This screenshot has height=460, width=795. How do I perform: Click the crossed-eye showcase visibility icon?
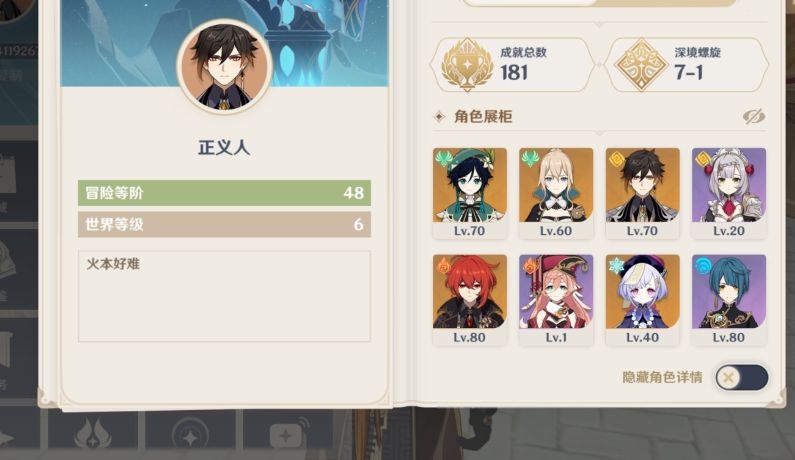click(754, 117)
